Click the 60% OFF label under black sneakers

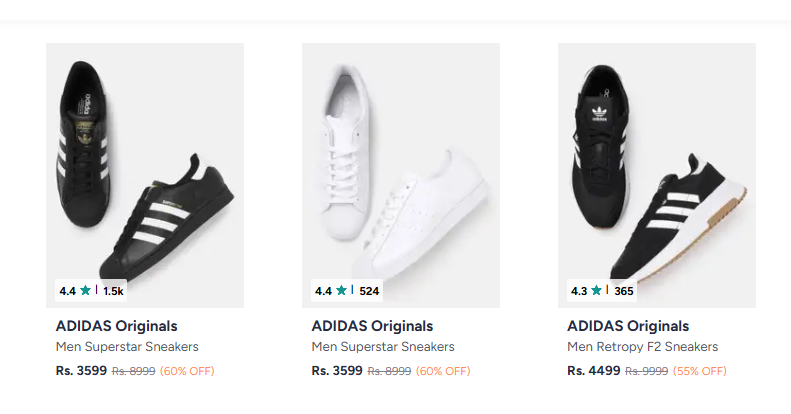[x=187, y=371]
